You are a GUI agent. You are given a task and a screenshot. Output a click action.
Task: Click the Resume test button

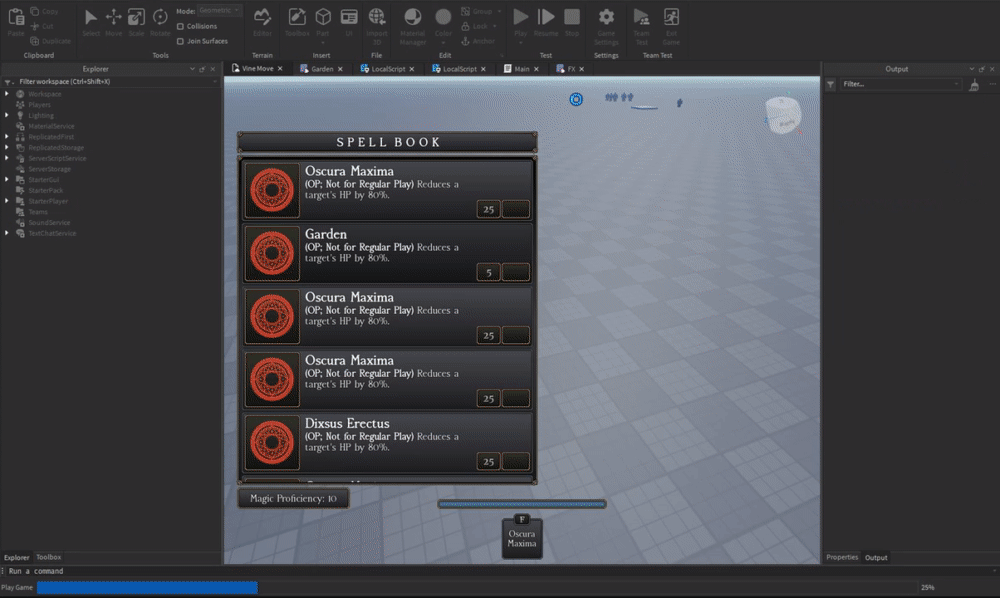tap(546, 17)
